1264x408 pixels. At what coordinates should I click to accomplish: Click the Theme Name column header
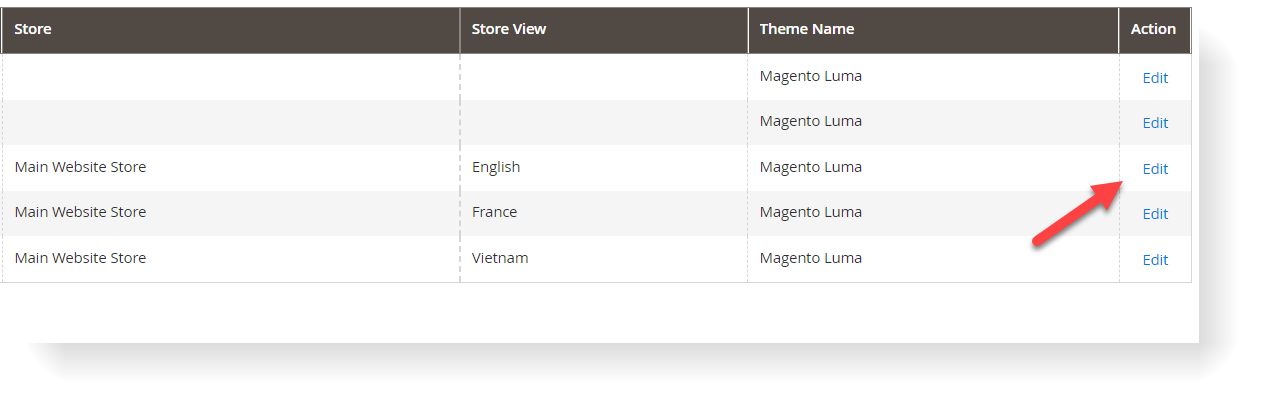807,29
